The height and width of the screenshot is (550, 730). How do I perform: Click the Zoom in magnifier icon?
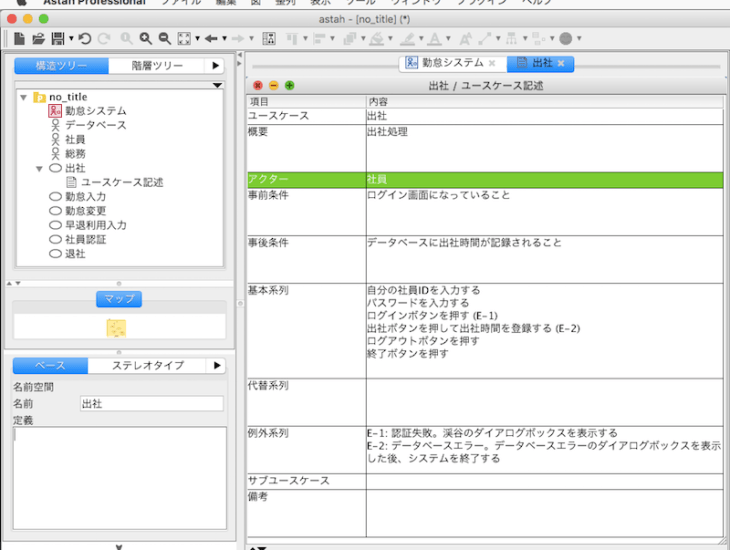tap(146, 38)
